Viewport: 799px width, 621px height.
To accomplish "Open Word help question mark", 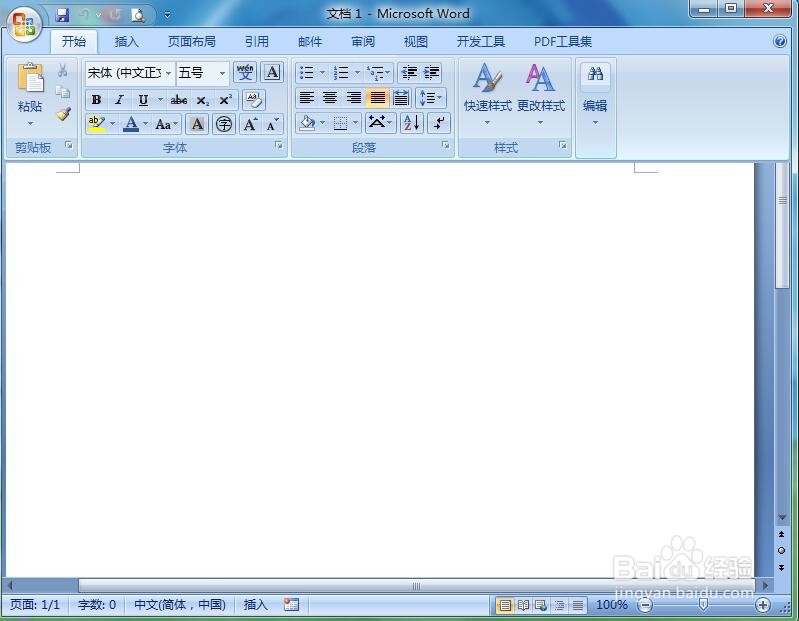I will 780,41.
